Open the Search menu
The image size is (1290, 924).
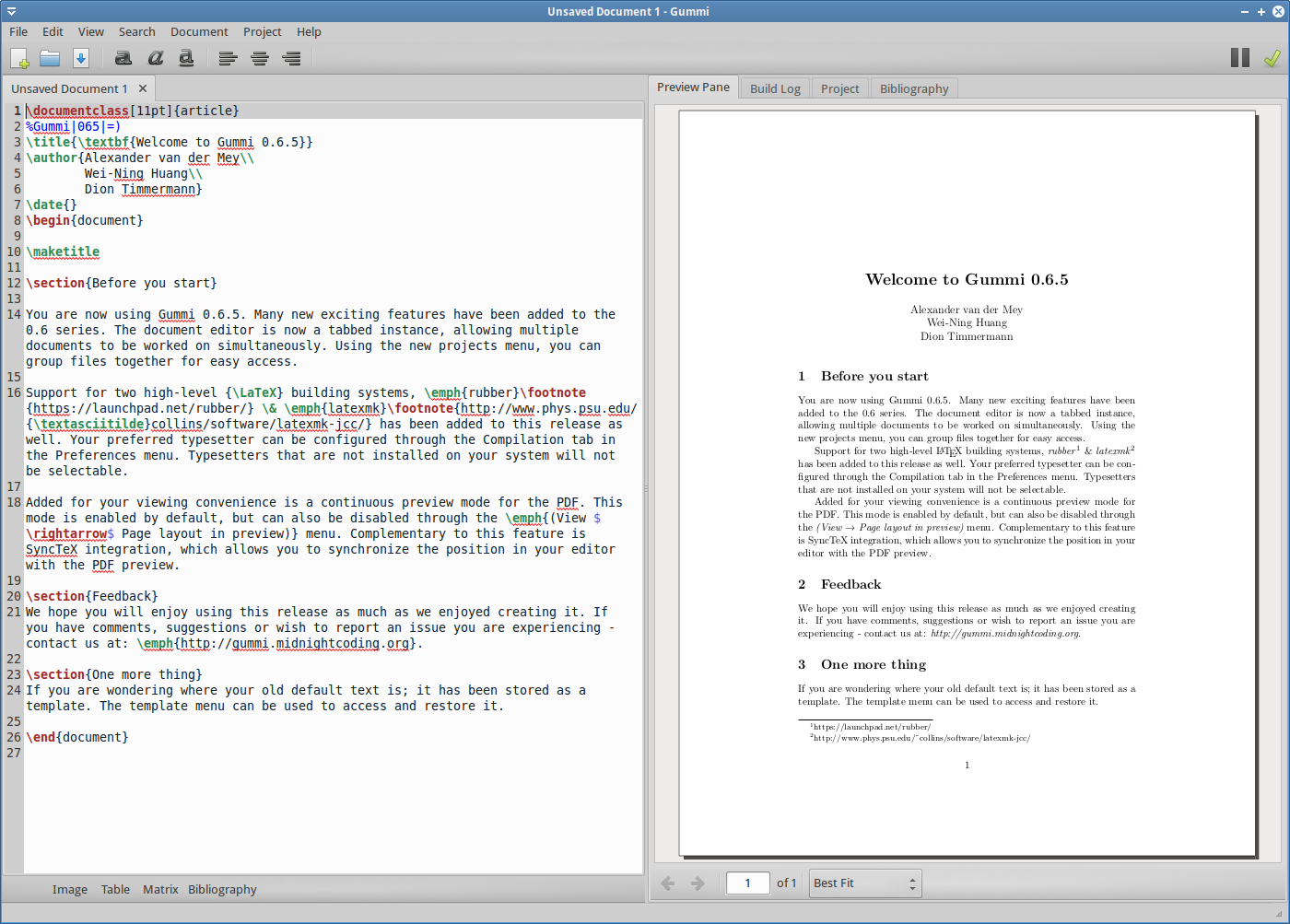click(x=136, y=31)
